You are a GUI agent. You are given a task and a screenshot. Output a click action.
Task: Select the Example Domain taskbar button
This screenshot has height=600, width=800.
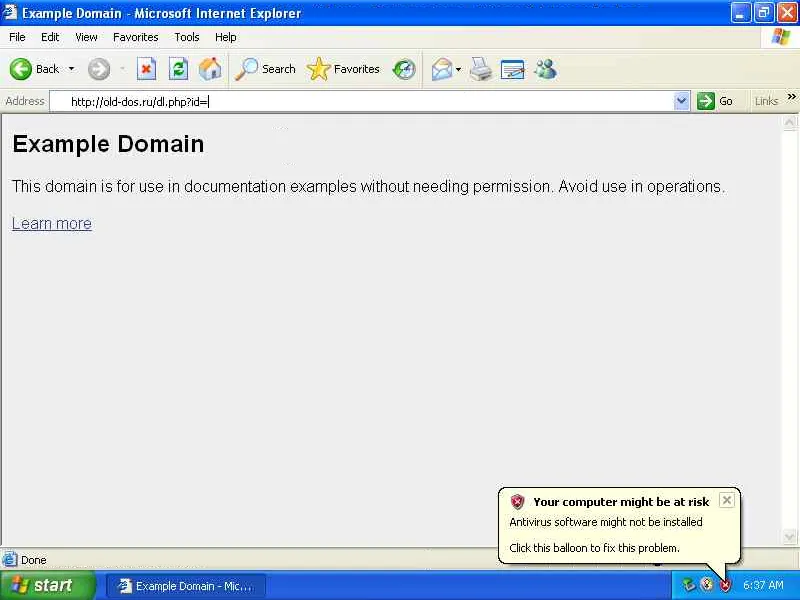(x=186, y=586)
